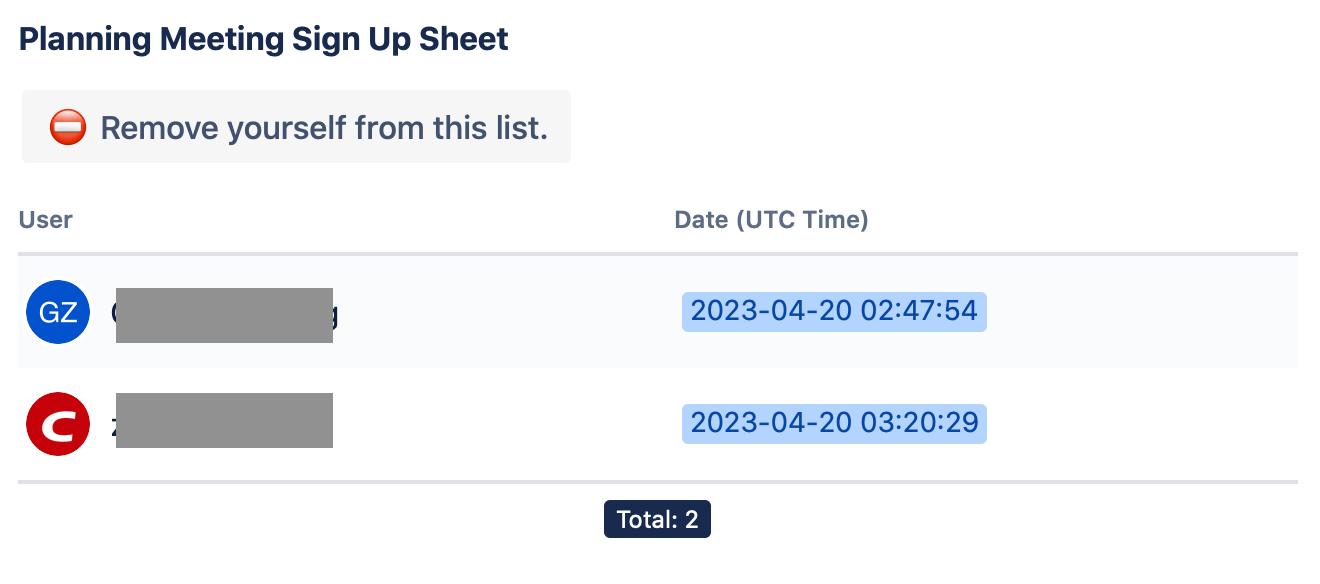
Task: Click the visible letter g after first redacted name
Action: point(336,316)
